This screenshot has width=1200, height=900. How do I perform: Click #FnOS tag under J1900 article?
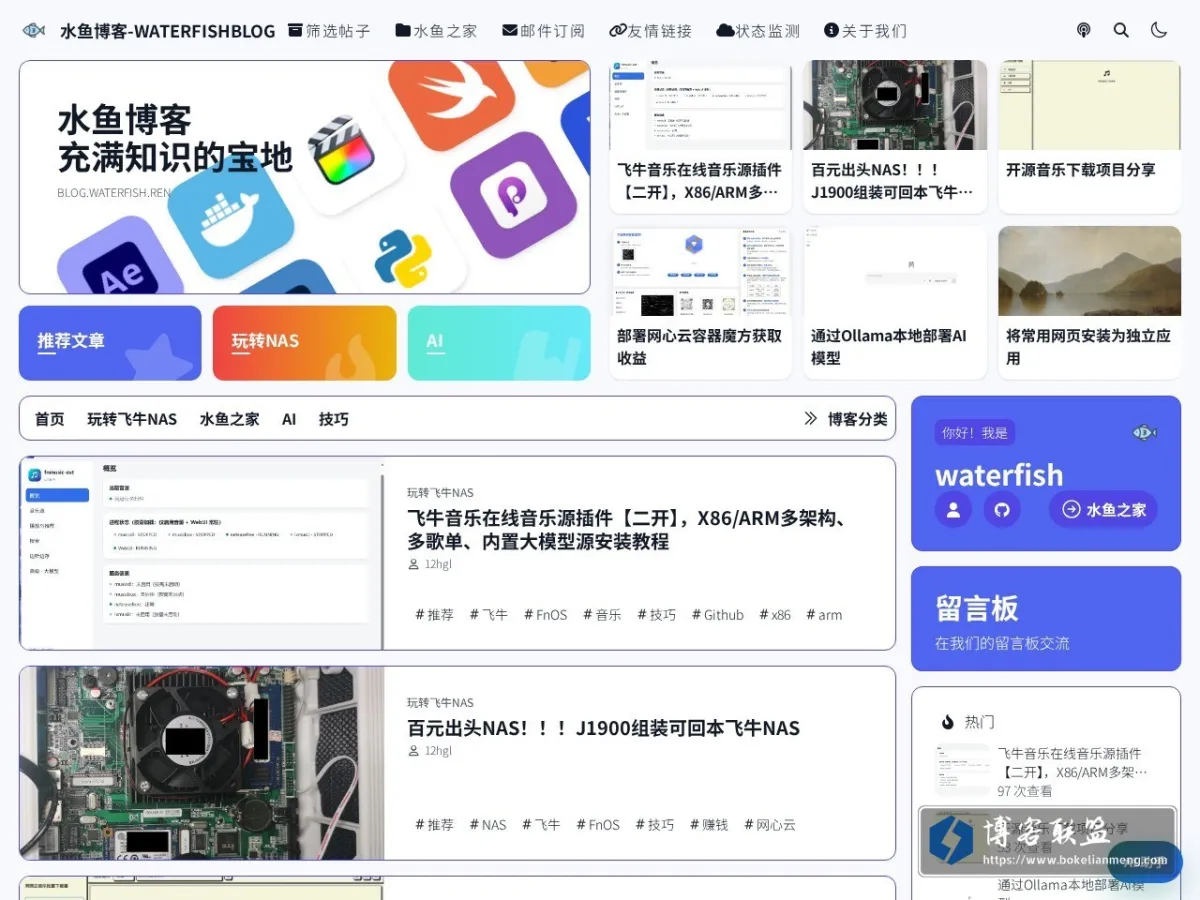[598, 825]
